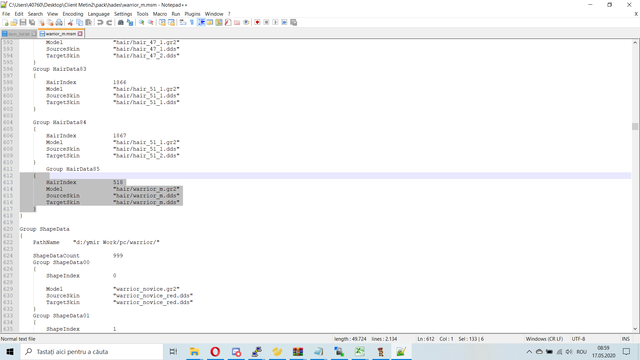Open the Window menu

[x=214, y=14]
